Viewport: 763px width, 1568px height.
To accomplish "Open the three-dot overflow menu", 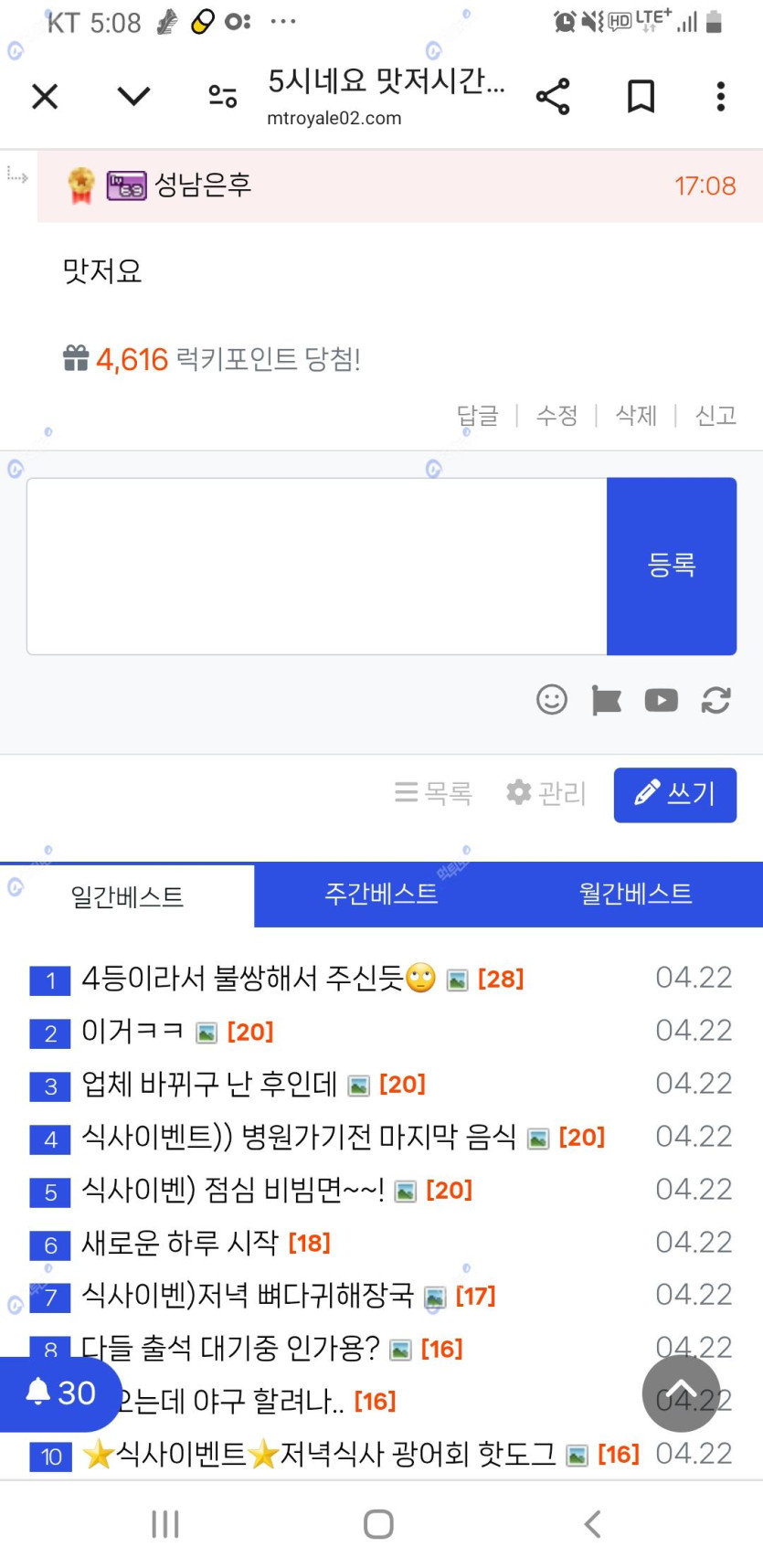I will click(721, 96).
